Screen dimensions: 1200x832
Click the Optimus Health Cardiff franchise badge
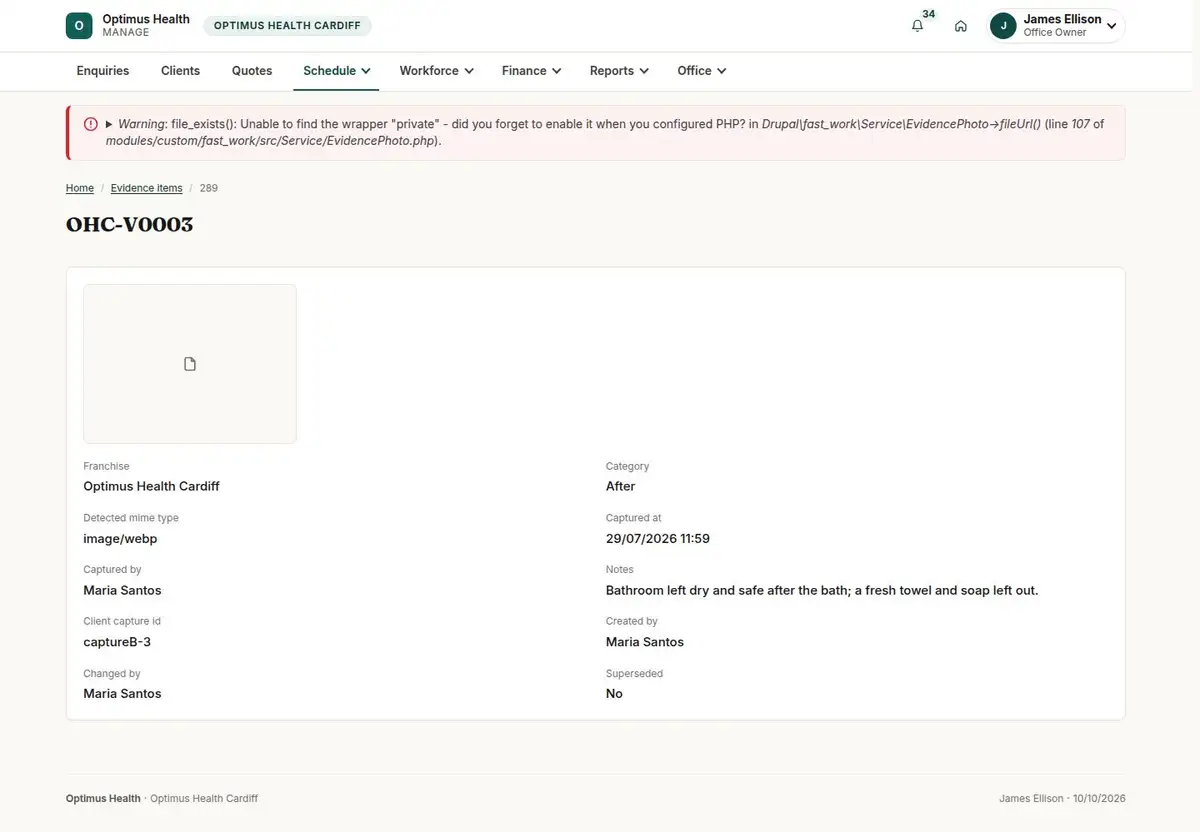click(287, 26)
